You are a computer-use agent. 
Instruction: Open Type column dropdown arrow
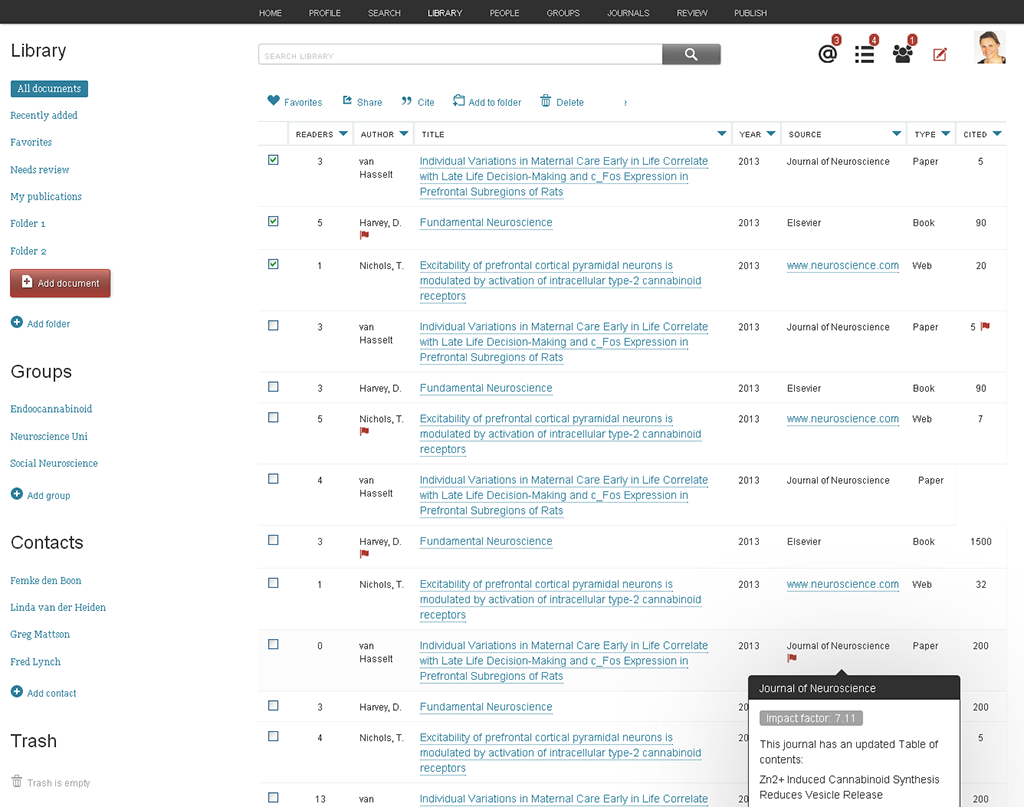[946, 134]
